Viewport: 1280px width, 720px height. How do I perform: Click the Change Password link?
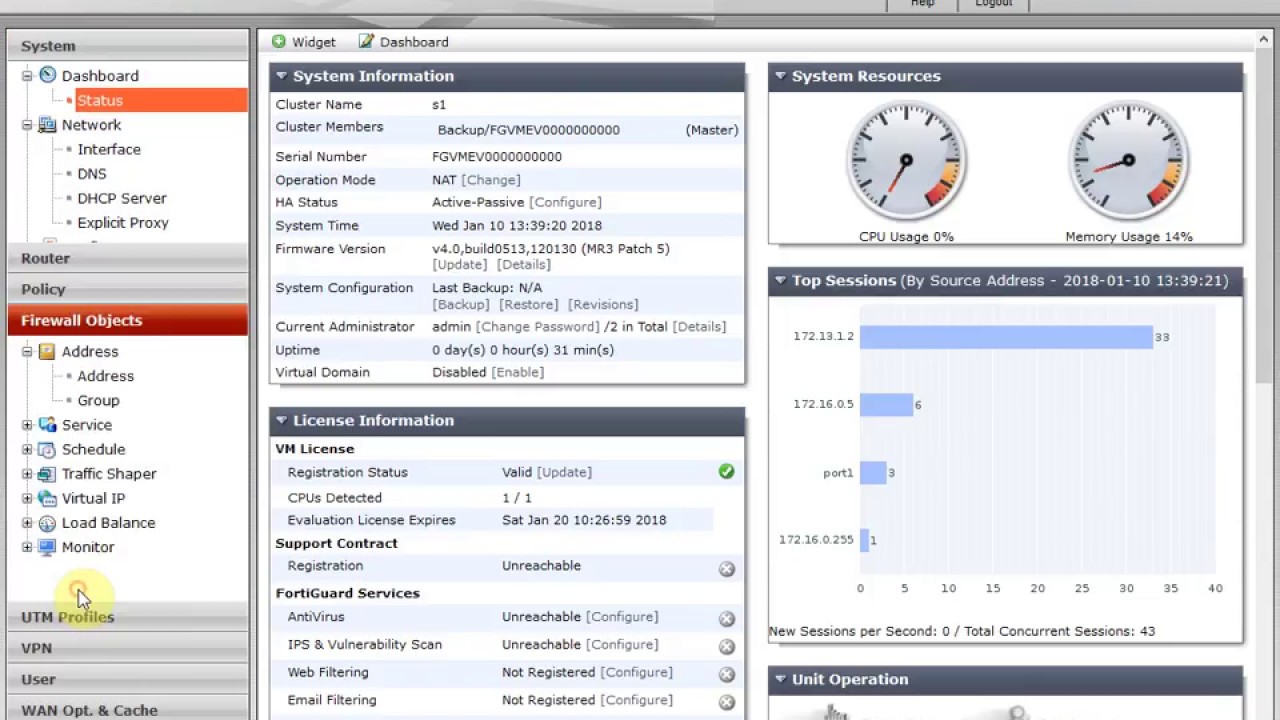(x=538, y=327)
